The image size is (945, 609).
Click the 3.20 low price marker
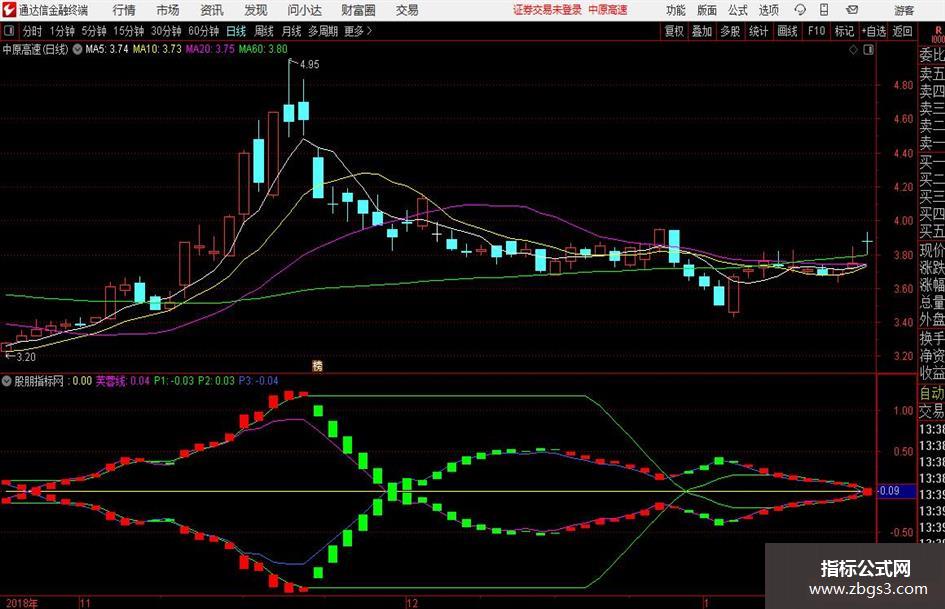(26, 357)
